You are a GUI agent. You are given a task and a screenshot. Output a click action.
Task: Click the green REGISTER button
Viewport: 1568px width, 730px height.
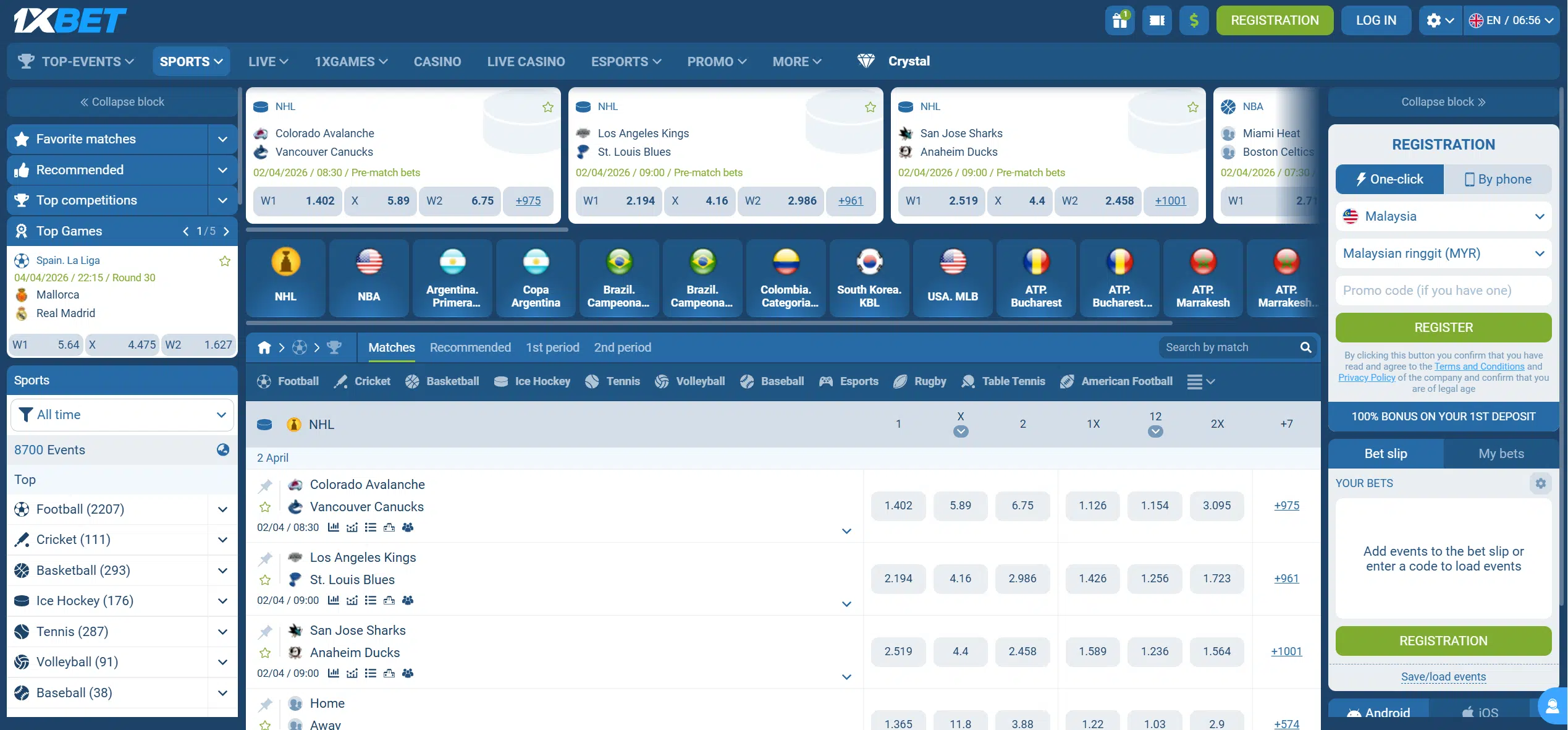(1443, 327)
